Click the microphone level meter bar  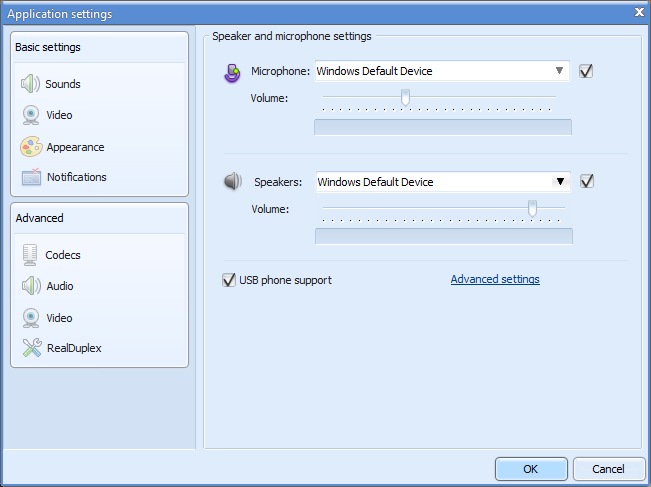pos(443,127)
